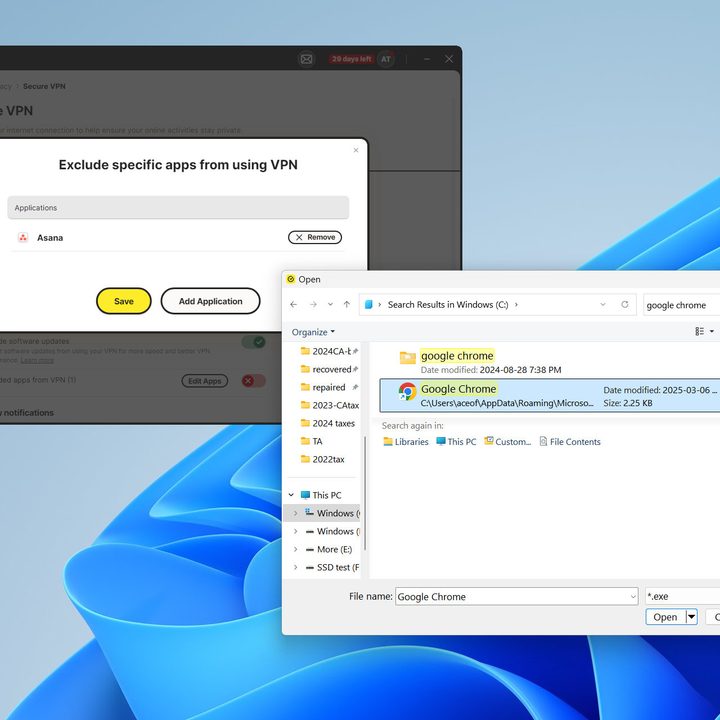
Task: Click the navigation pane scrollbar
Action: click(365, 493)
